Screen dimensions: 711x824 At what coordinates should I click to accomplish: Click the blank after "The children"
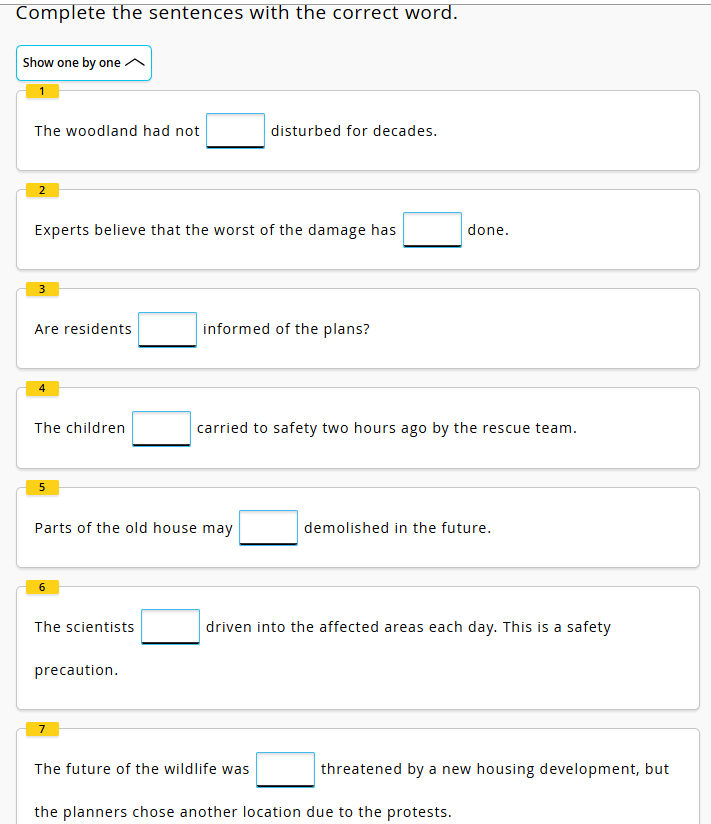(x=161, y=428)
